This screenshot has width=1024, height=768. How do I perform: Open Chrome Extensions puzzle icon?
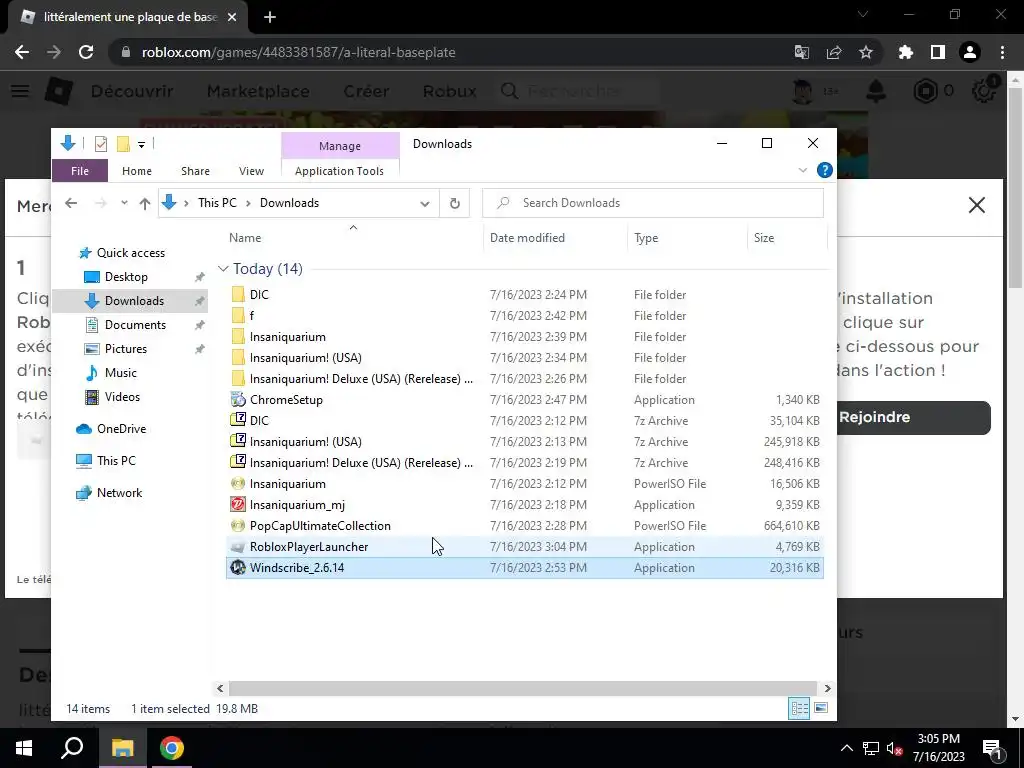(x=905, y=52)
